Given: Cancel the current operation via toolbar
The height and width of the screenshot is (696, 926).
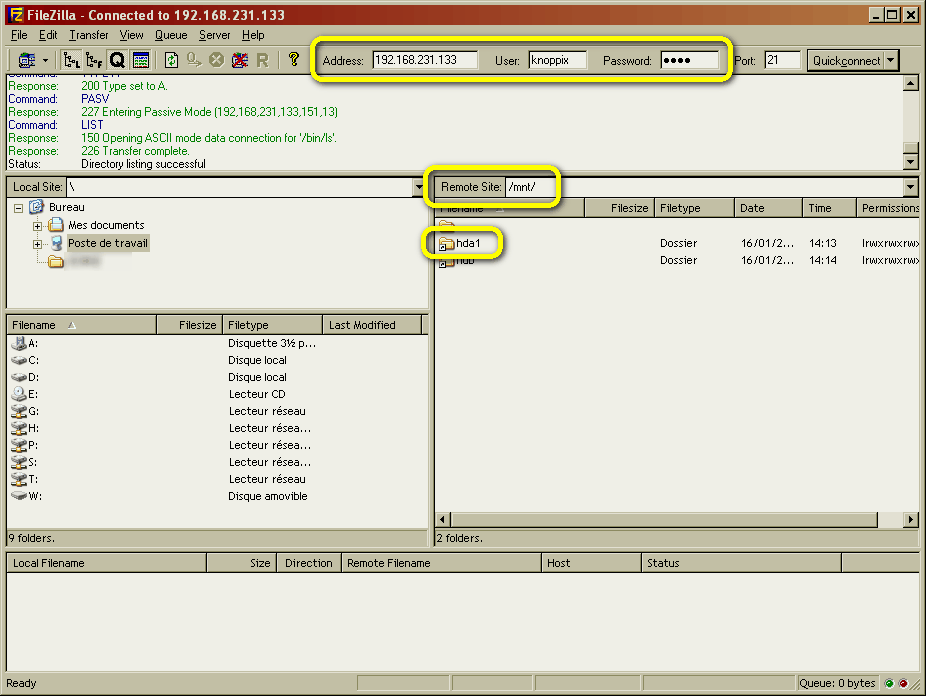Looking at the screenshot, I should 217,60.
